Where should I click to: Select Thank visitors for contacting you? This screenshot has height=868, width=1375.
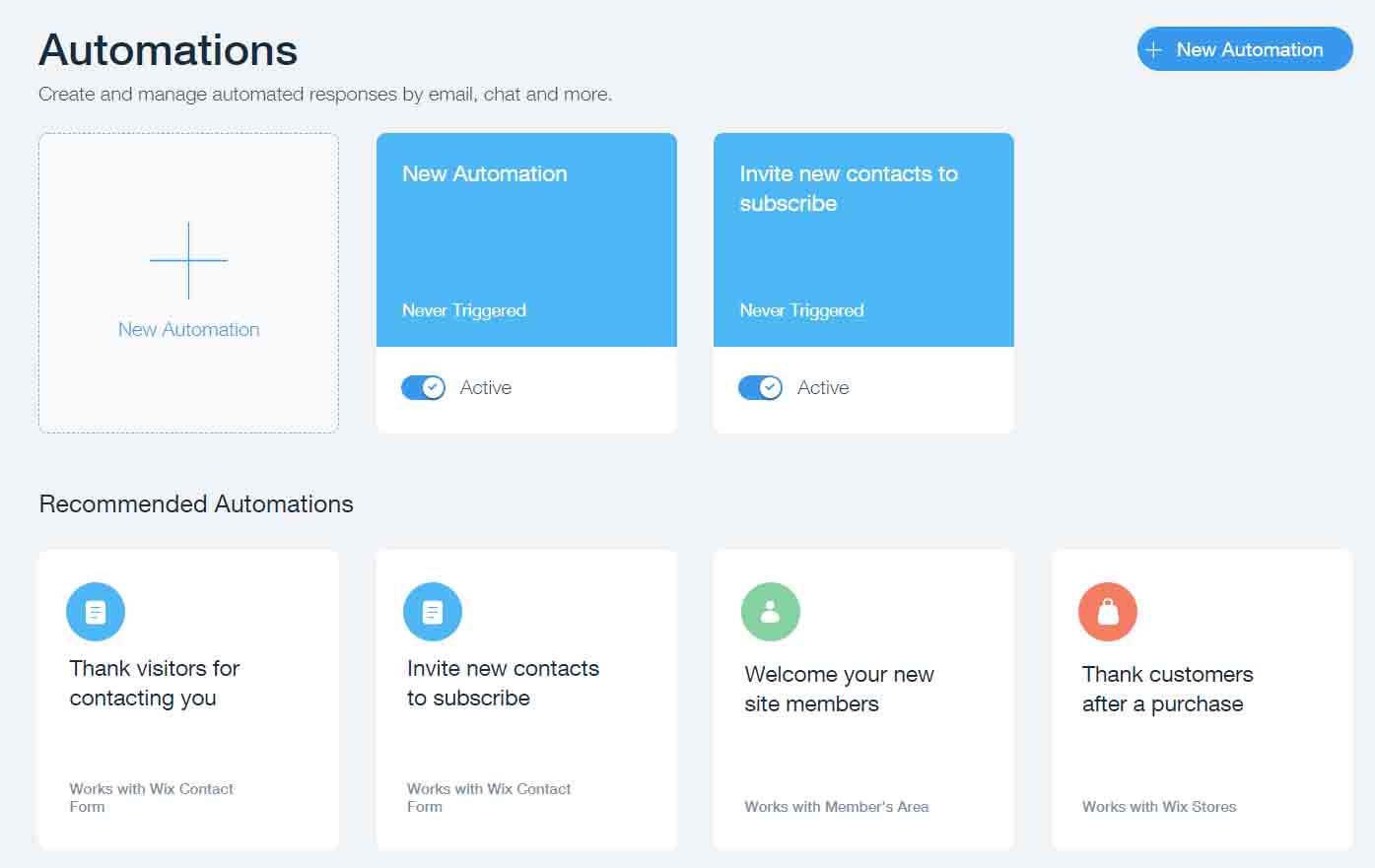(155, 683)
